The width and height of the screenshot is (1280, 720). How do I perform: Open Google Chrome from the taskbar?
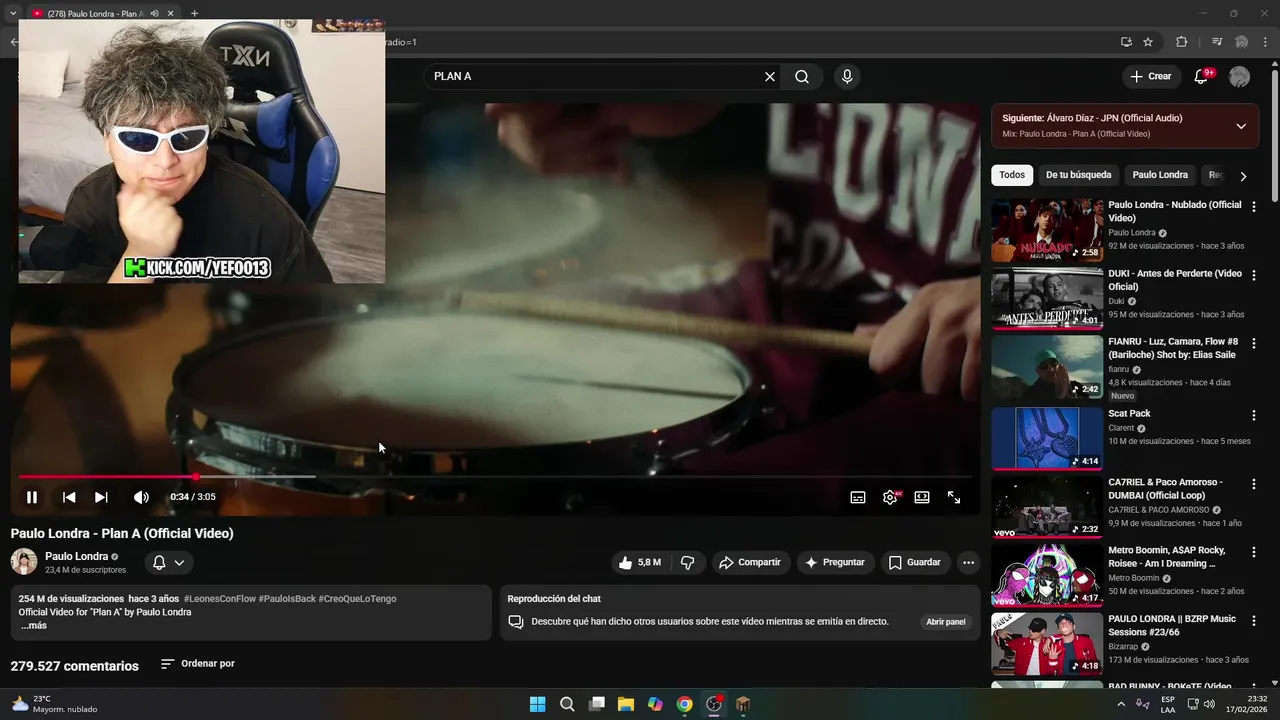click(684, 704)
